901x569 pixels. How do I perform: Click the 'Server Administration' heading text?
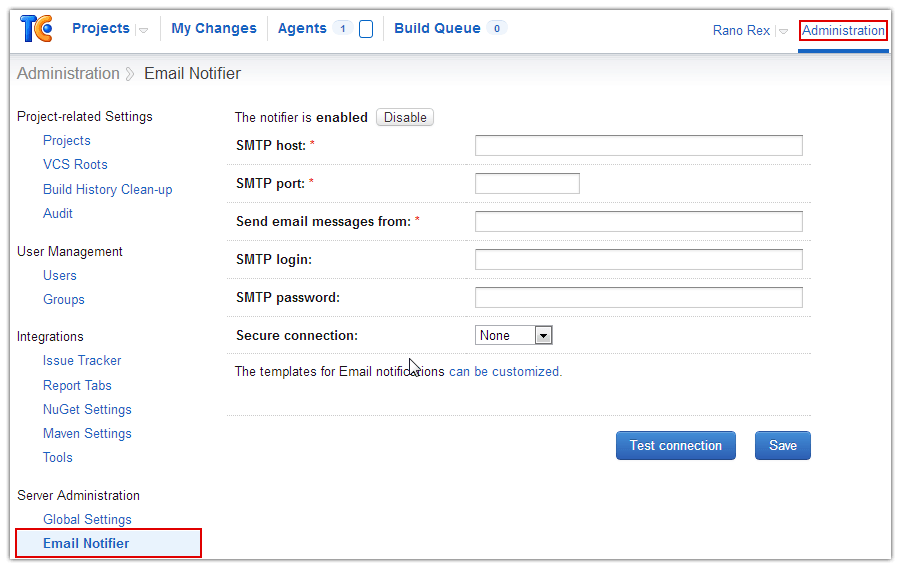coord(78,495)
